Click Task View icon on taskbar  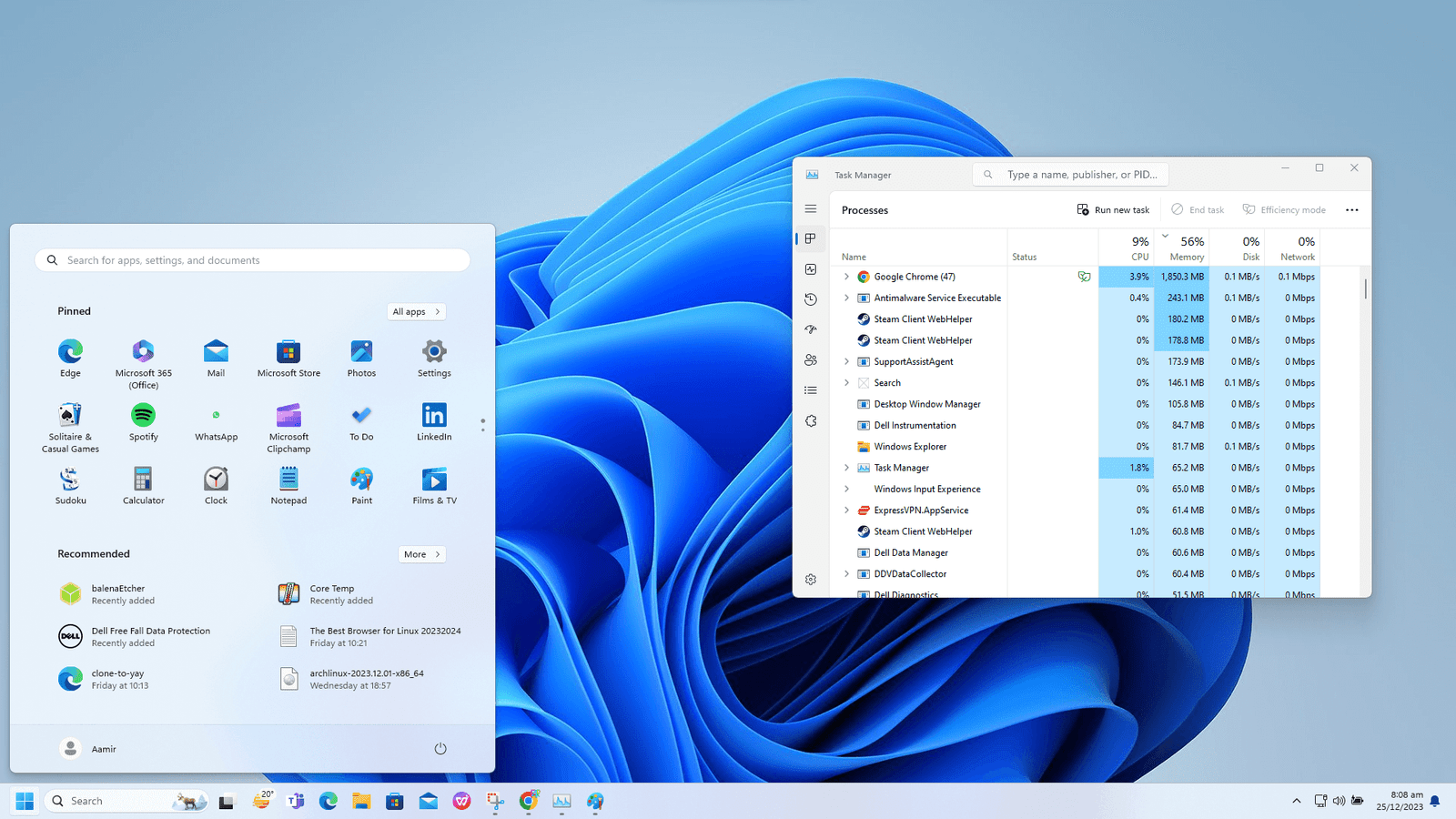[227, 801]
